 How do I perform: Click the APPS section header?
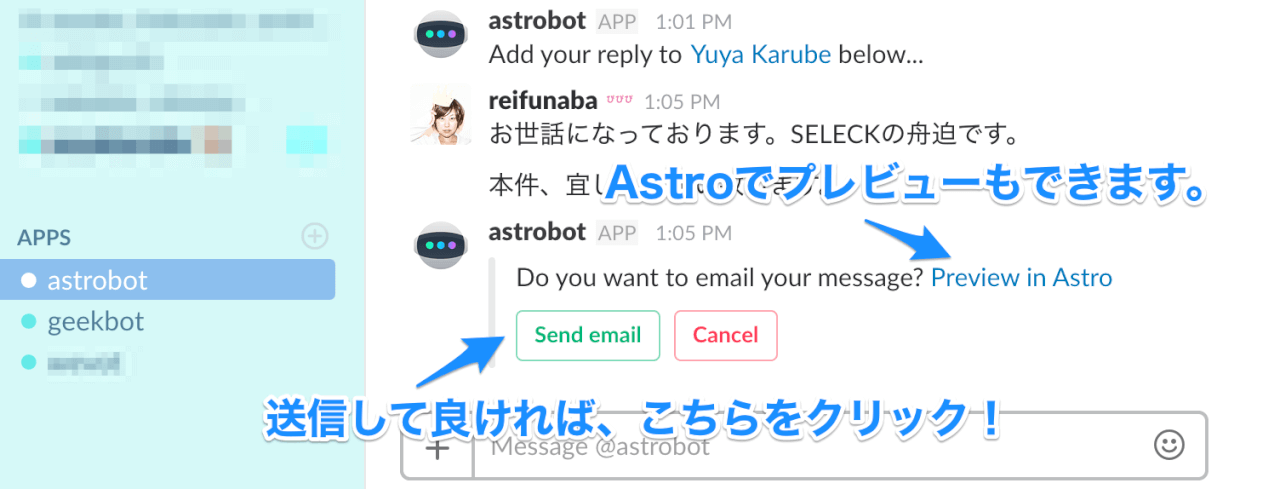pyautogui.click(x=44, y=237)
